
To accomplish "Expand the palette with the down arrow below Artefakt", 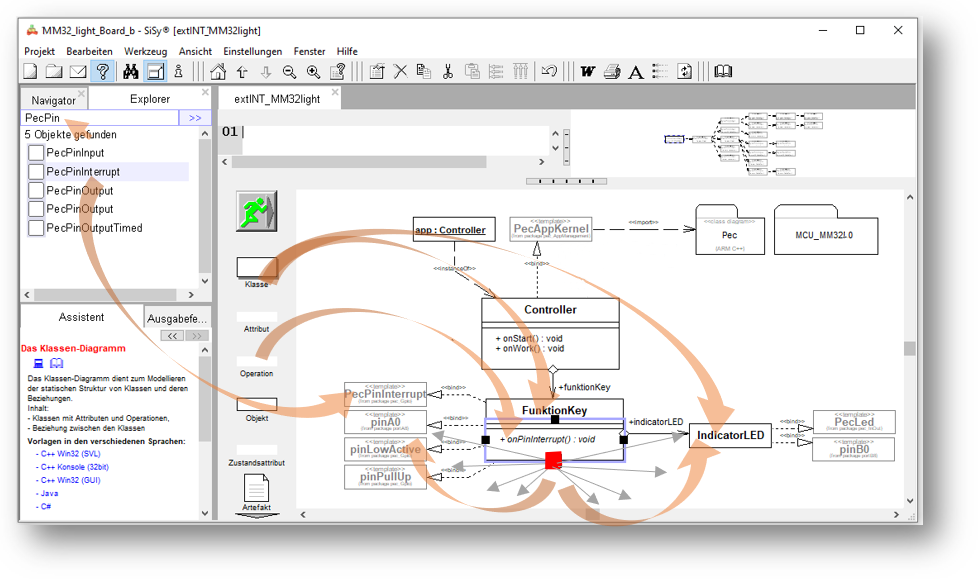I will 257,514.
